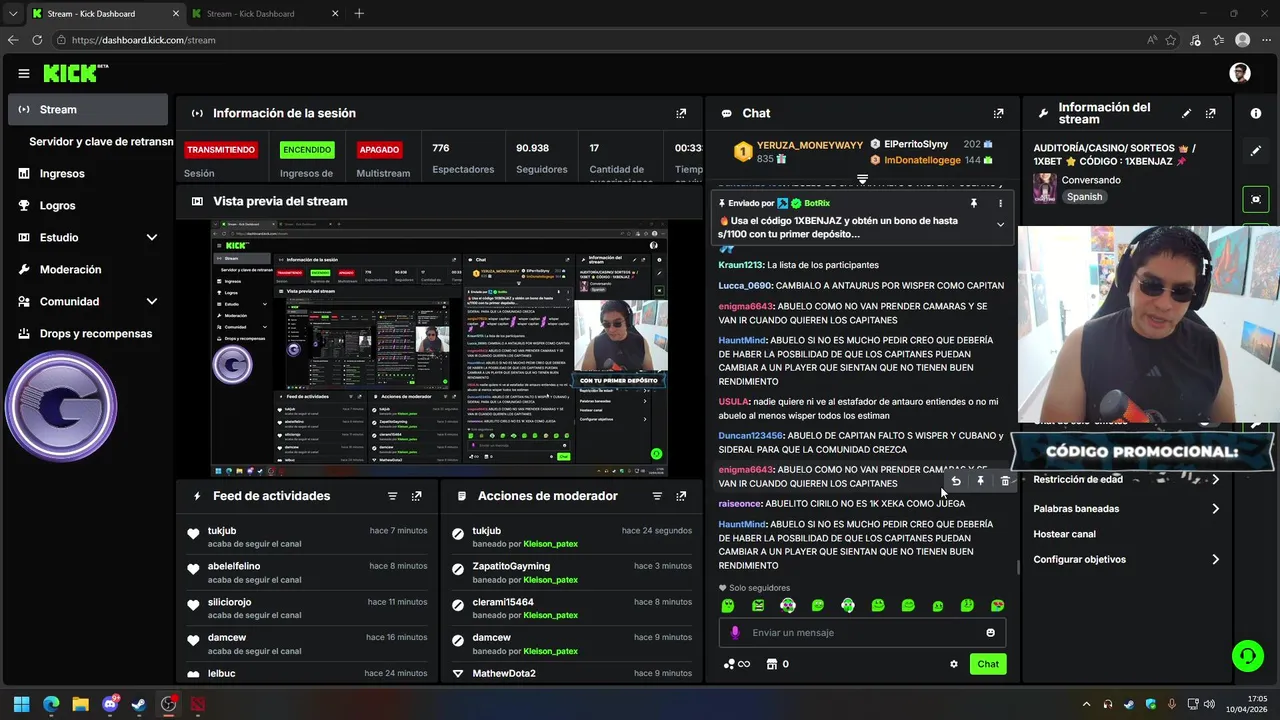Pop out the Chat panel
This screenshot has width=1280, height=720.
point(998,114)
